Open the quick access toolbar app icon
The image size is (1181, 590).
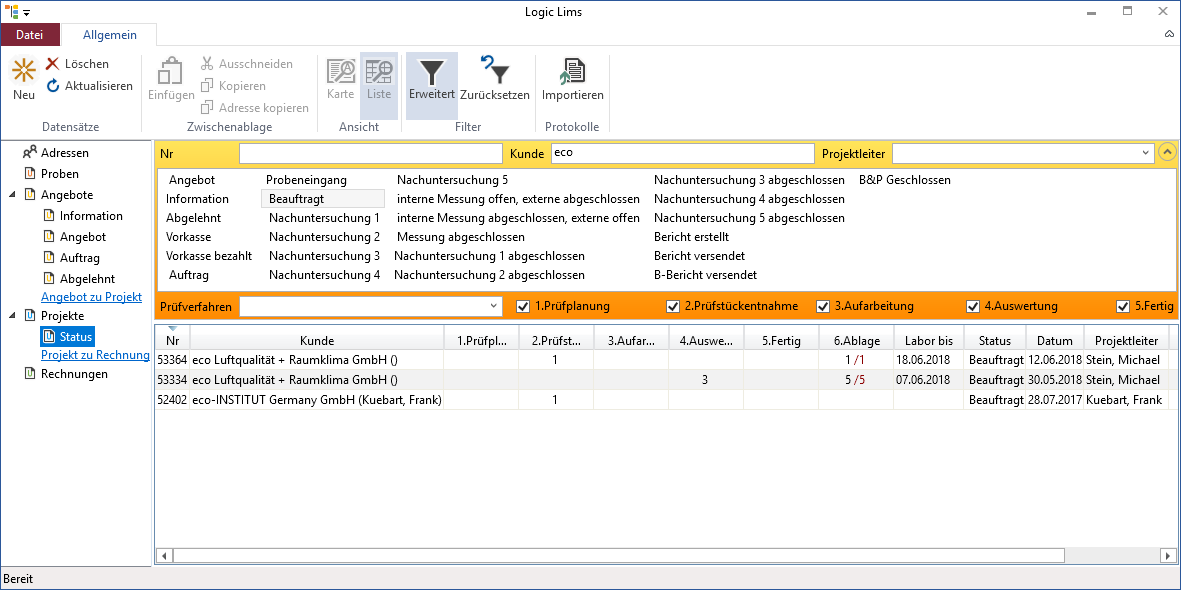tap(11, 11)
